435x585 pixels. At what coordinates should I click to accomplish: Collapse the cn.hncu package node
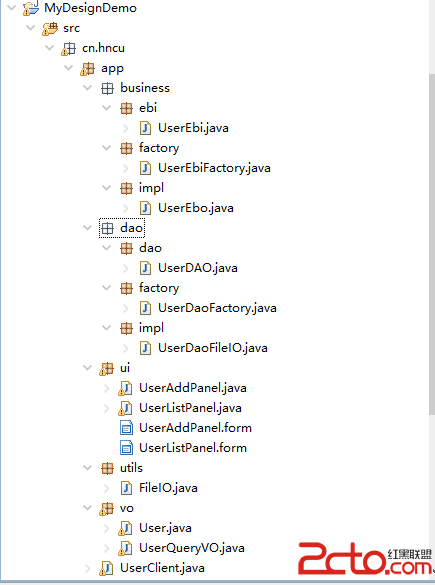click(x=50, y=48)
